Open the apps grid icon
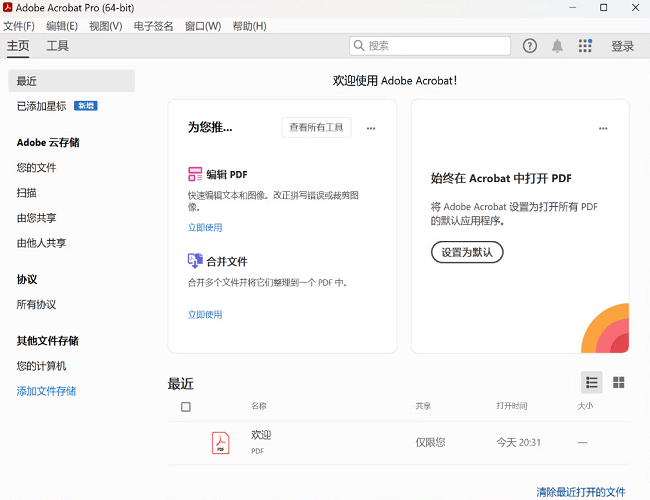The height and width of the screenshot is (500, 650). click(x=585, y=46)
